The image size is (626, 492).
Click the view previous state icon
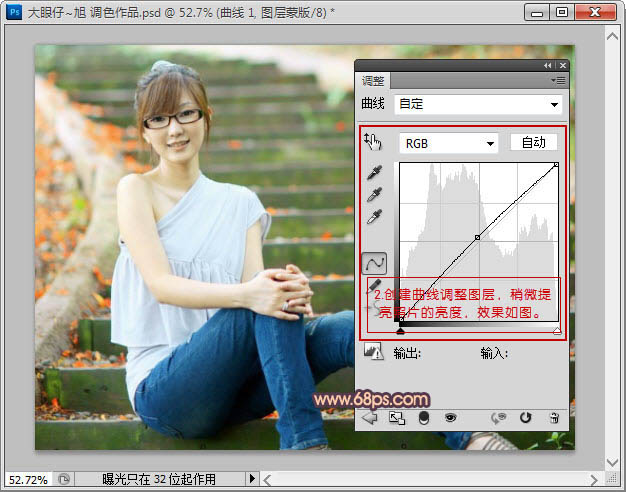point(497,418)
